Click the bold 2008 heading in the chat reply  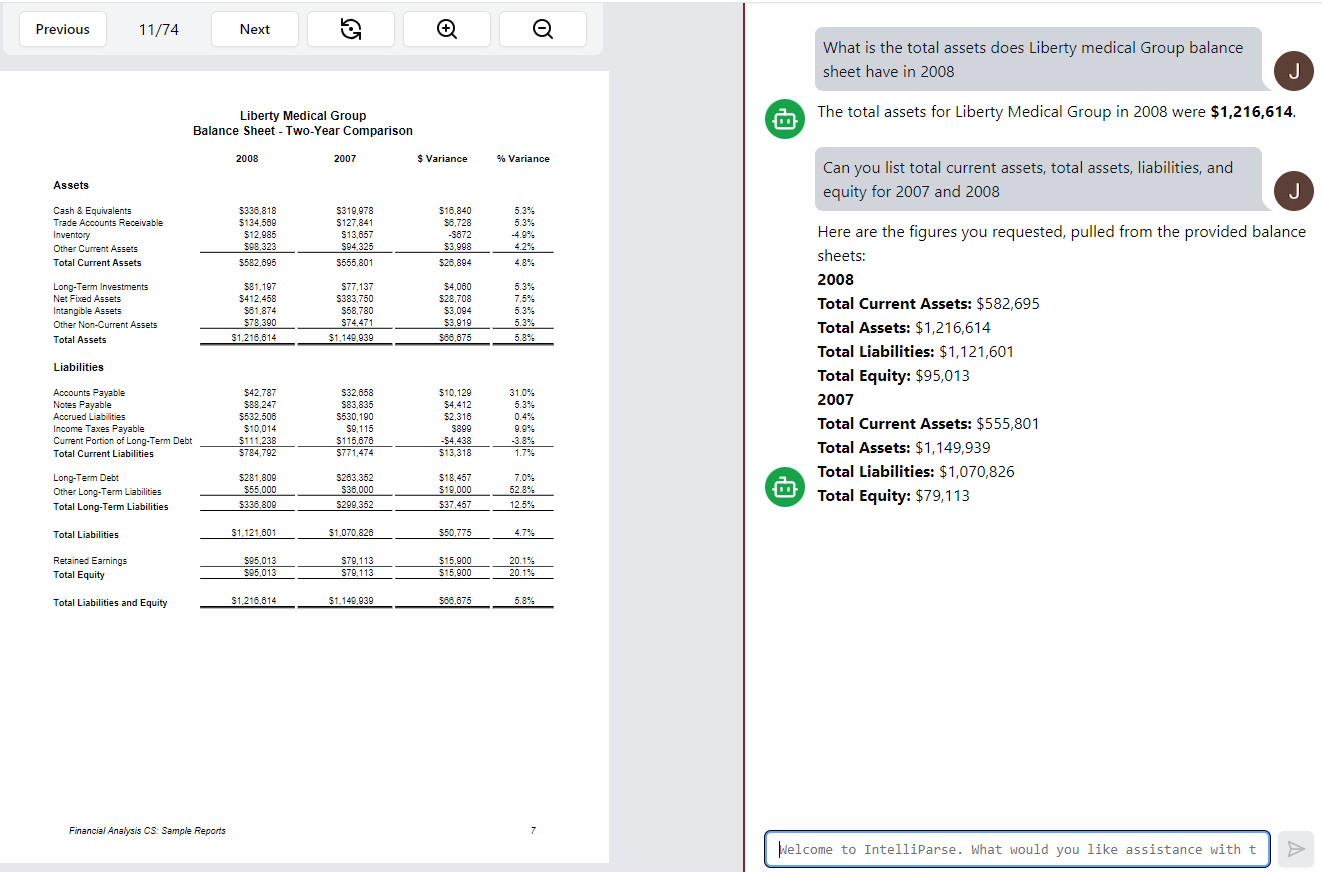point(836,280)
